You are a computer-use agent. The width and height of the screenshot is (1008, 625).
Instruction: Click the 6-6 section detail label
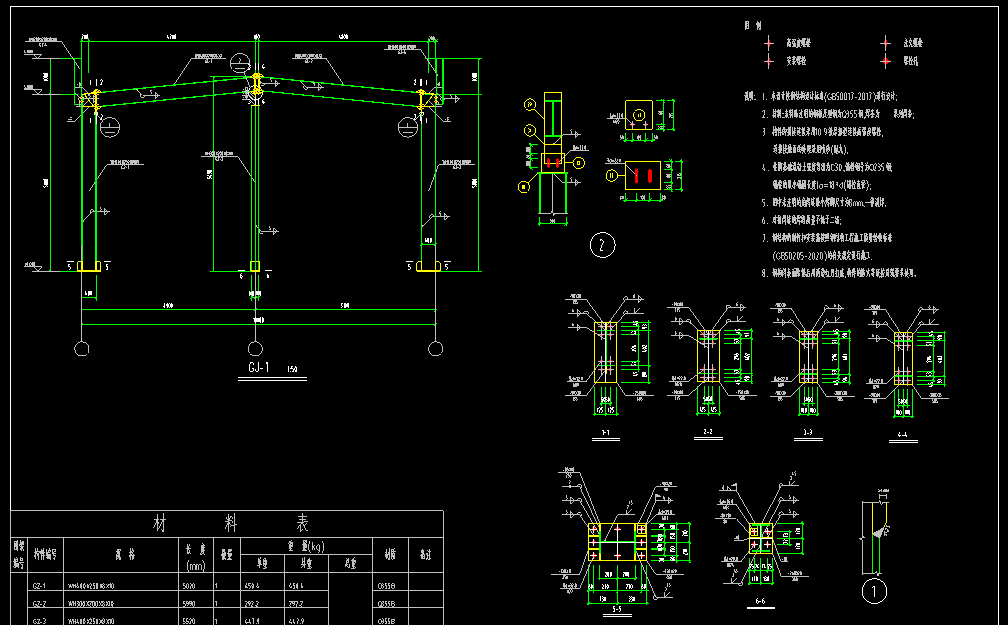click(760, 602)
